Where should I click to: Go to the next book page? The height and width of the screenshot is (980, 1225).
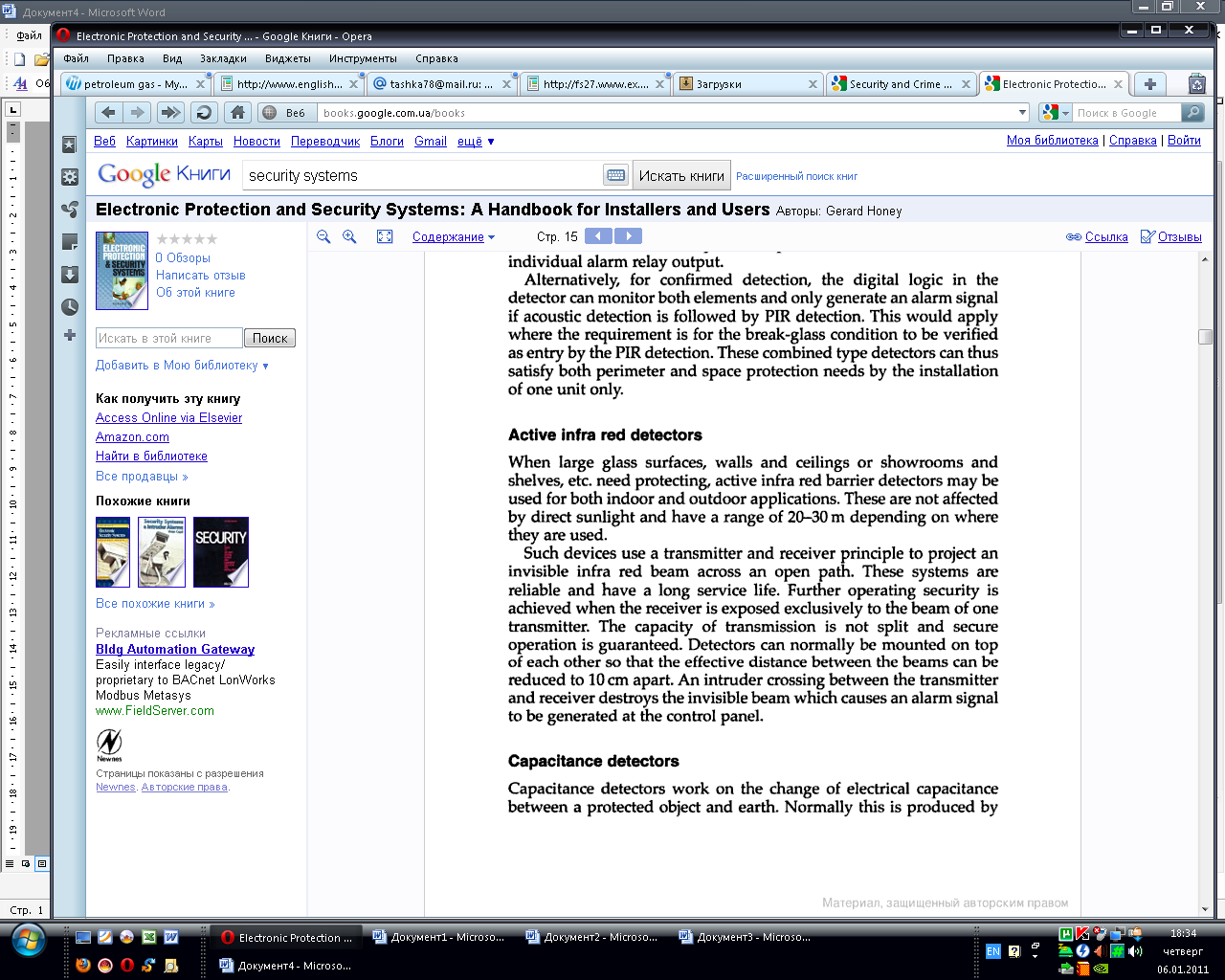(628, 235)
